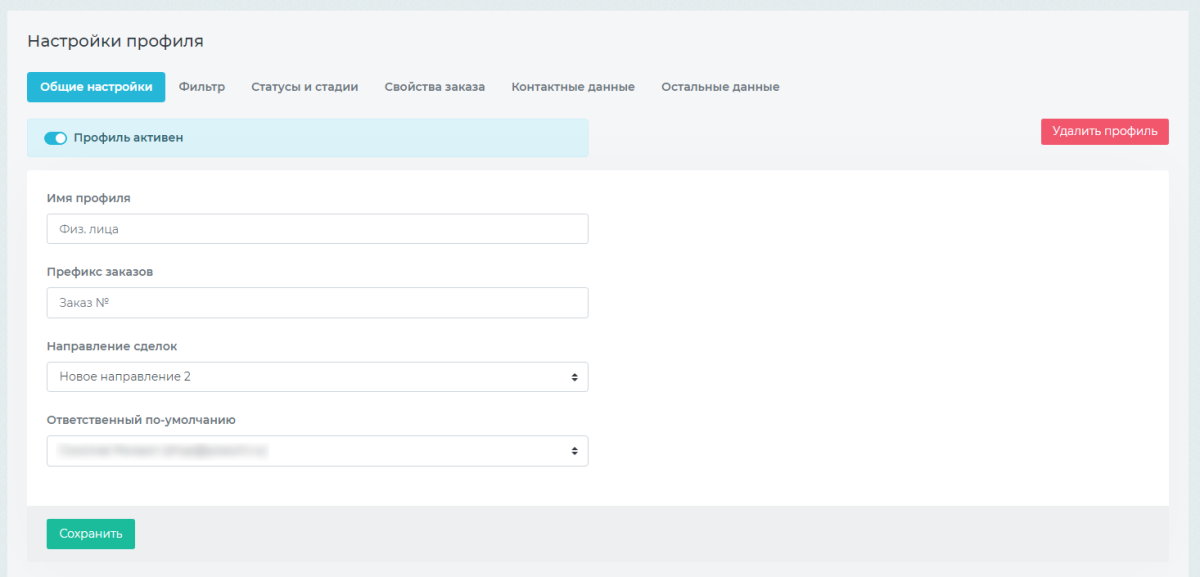This screenshot has width=1200, height=577.
Task: Toggle the Профиль активен switch
Action: [x=55, y=138]
